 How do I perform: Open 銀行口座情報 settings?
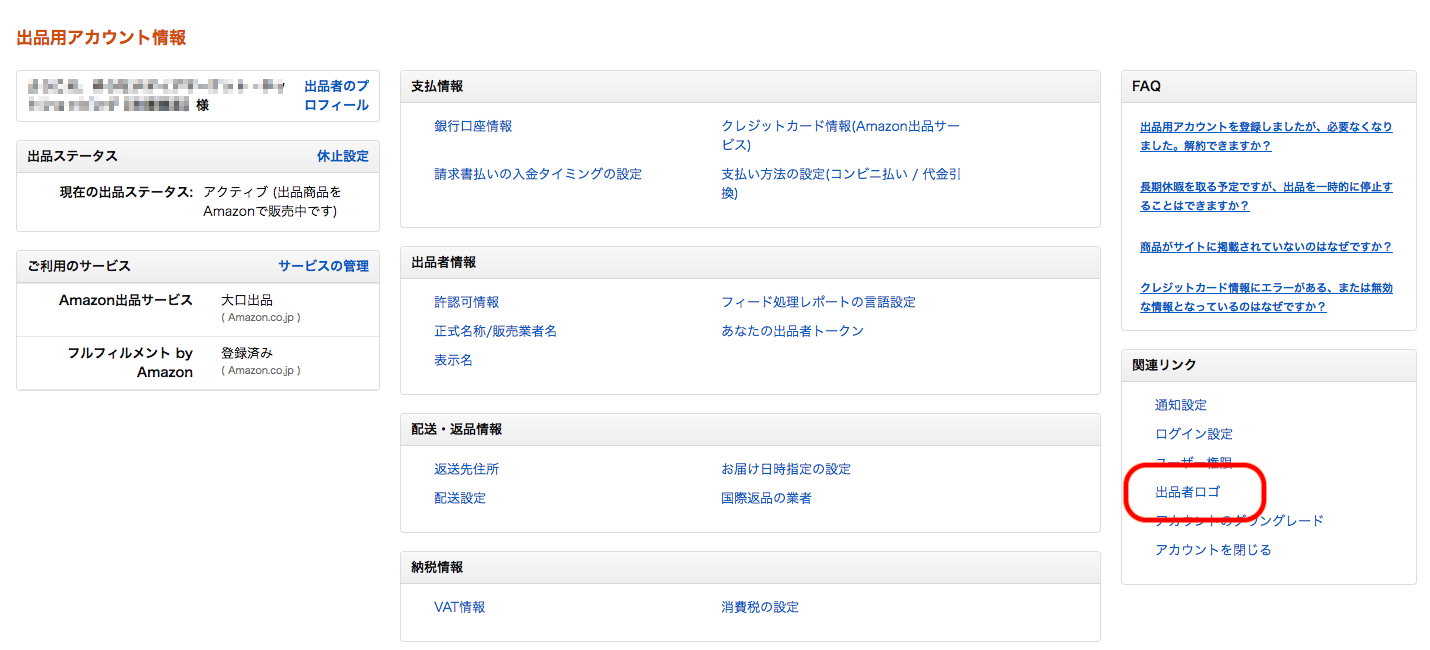point(473,126)
